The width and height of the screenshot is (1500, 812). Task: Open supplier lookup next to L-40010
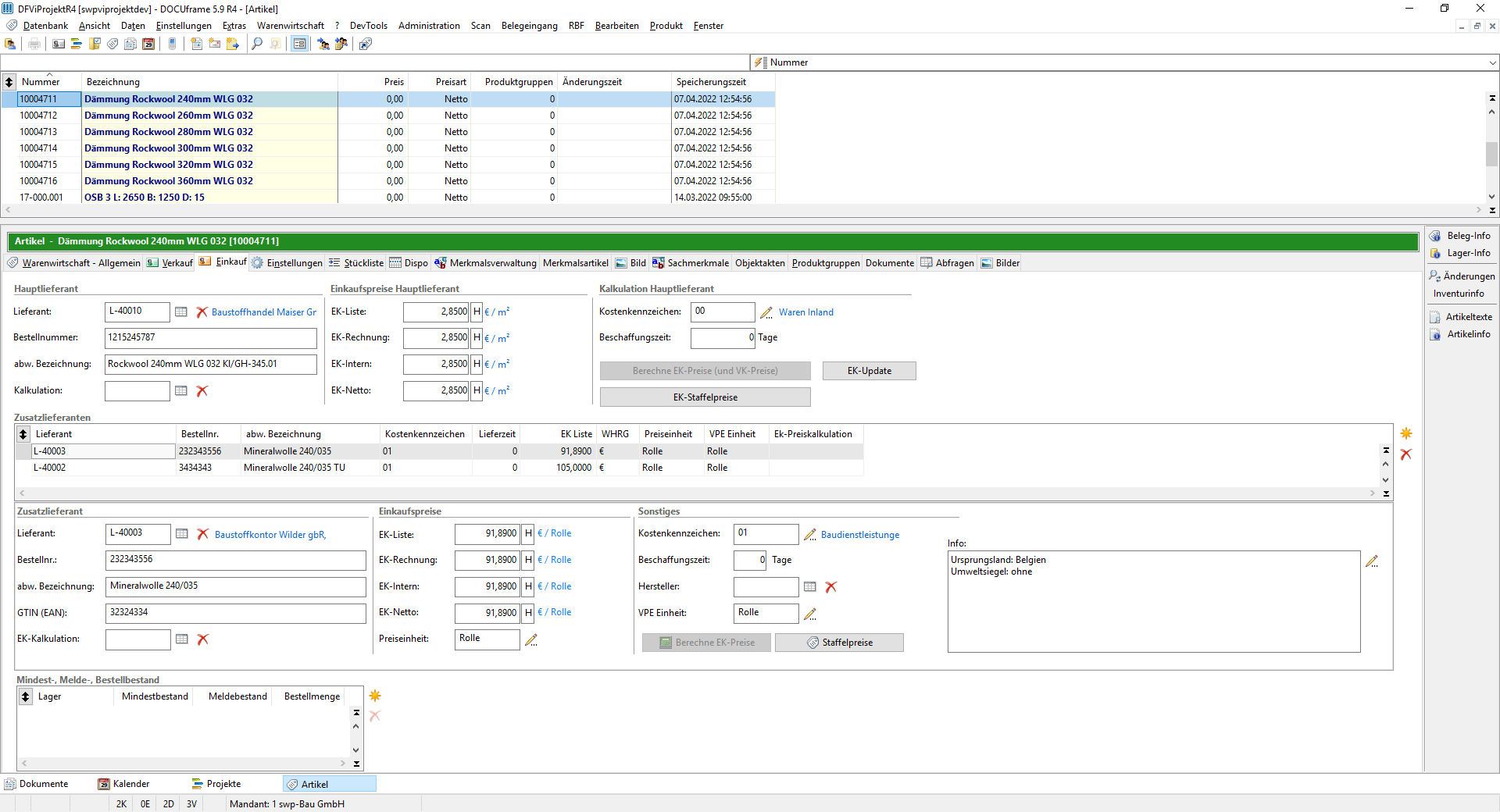coord(181,312)
